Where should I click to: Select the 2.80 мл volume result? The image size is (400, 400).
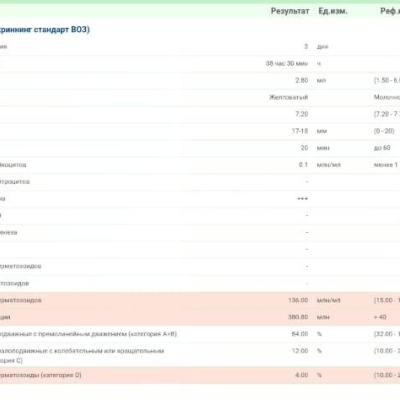click(x=301, y=80)
